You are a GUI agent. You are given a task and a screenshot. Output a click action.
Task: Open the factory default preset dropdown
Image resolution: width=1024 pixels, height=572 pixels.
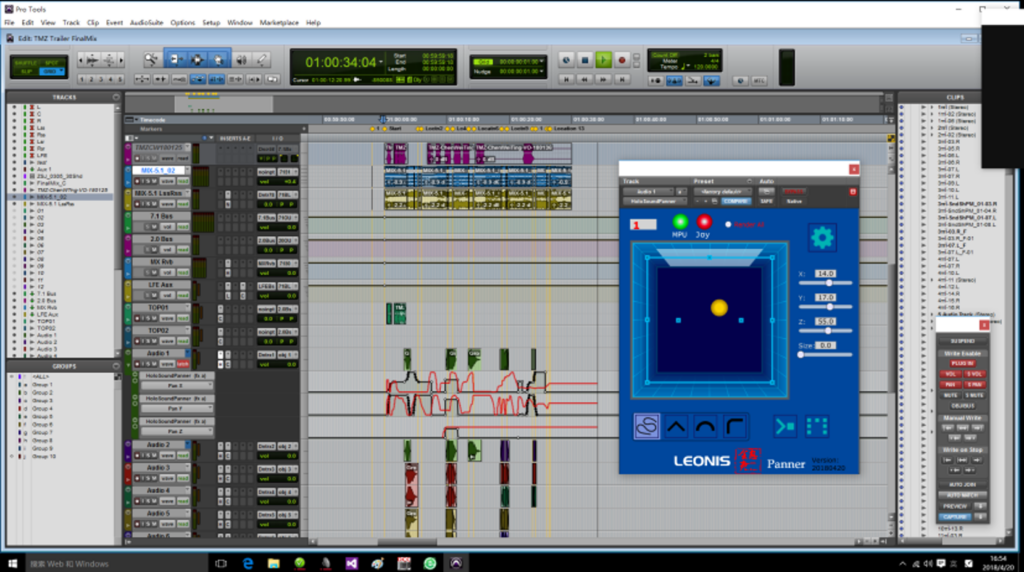tap(722, 191)
